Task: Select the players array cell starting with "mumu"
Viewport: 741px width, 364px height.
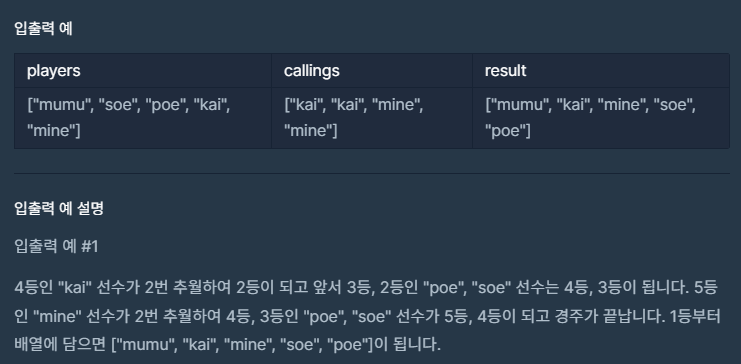Action: [143, 118]
